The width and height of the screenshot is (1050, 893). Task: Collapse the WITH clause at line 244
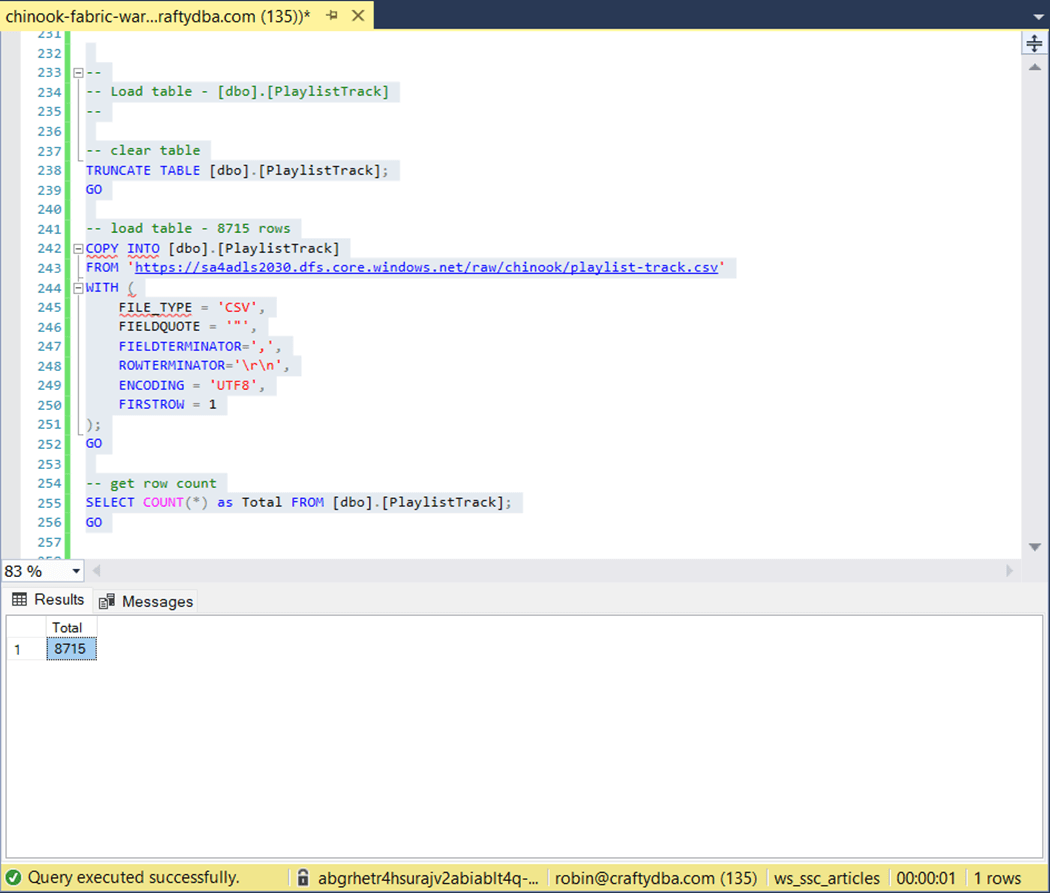77,288
